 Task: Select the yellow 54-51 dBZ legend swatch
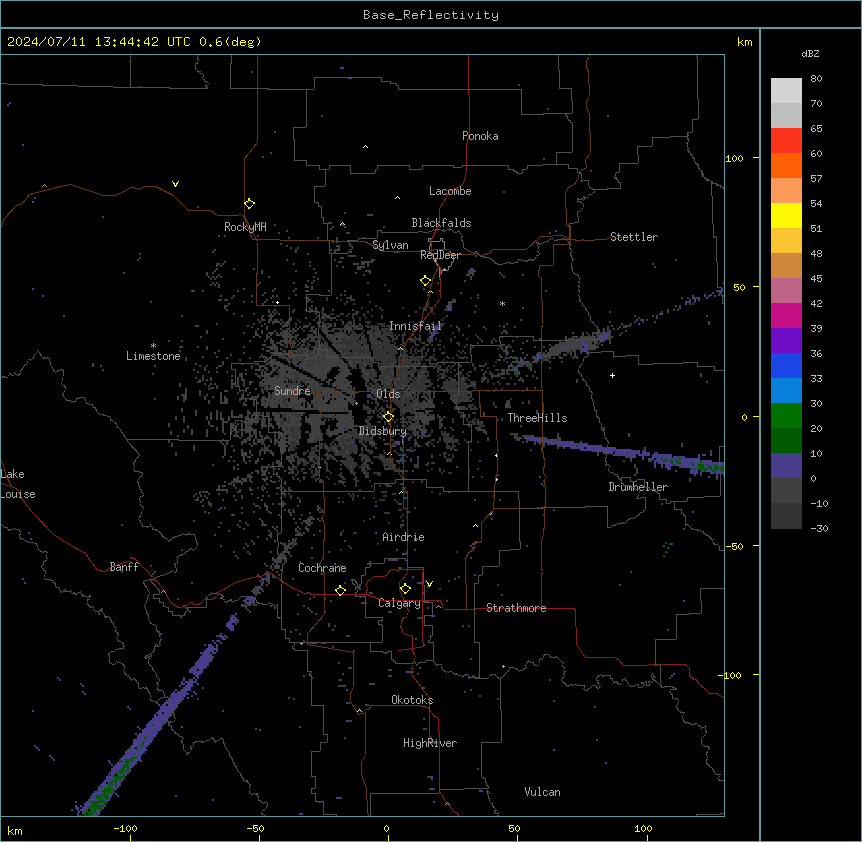click(786, 215)
